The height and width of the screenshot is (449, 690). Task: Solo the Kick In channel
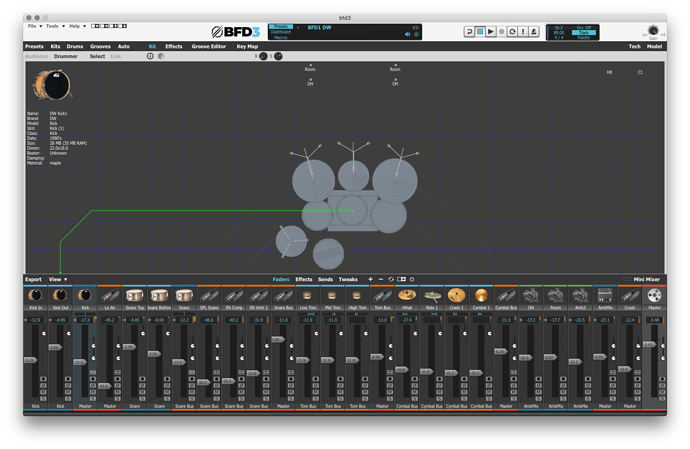click(43, 398)
